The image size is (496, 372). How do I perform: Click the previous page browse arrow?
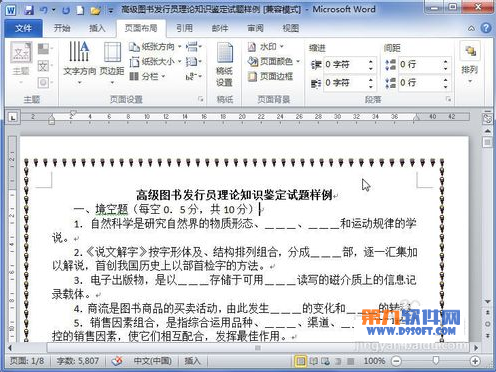[x=487, y=313]
